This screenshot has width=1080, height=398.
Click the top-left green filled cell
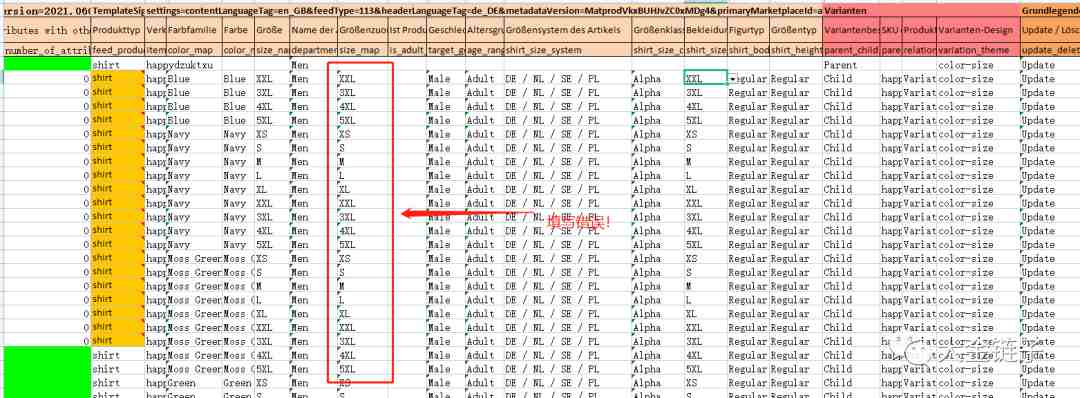pyautogui.click(x=47, y=64)
